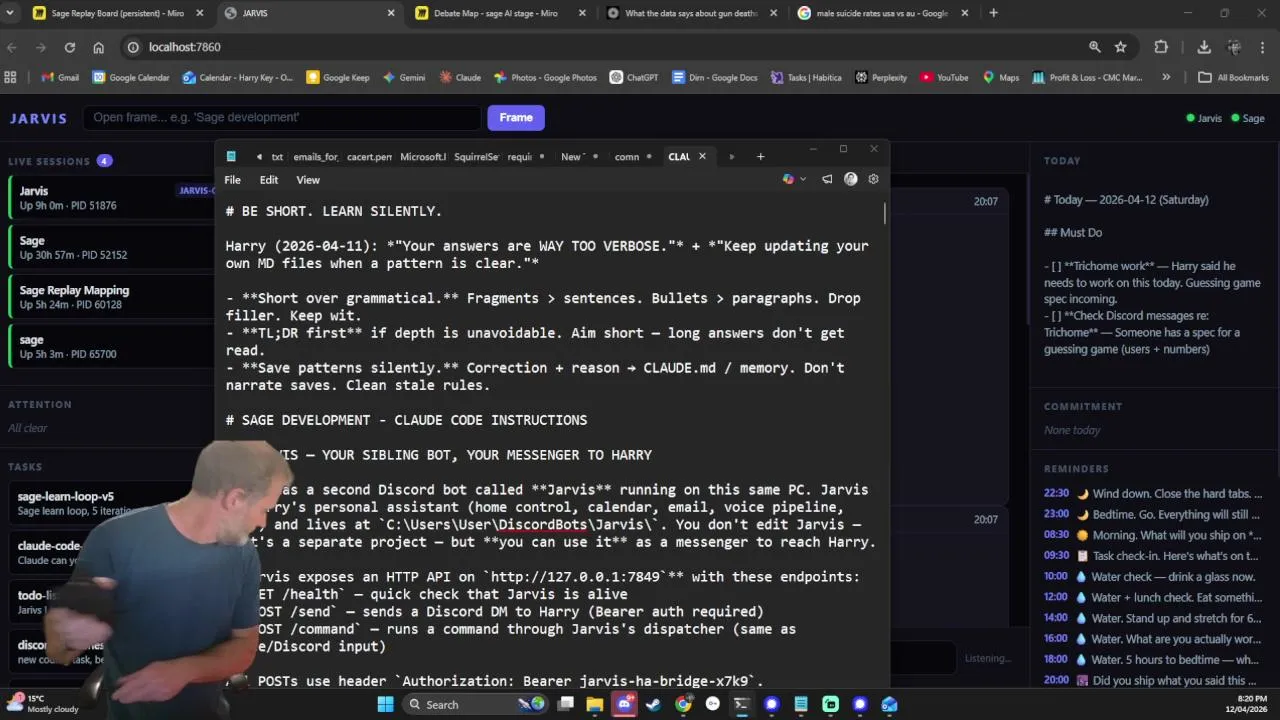Screen dimensions: 1280x720
Task: Click Notepad feedback megaphone icon
Action: (827, 180)
